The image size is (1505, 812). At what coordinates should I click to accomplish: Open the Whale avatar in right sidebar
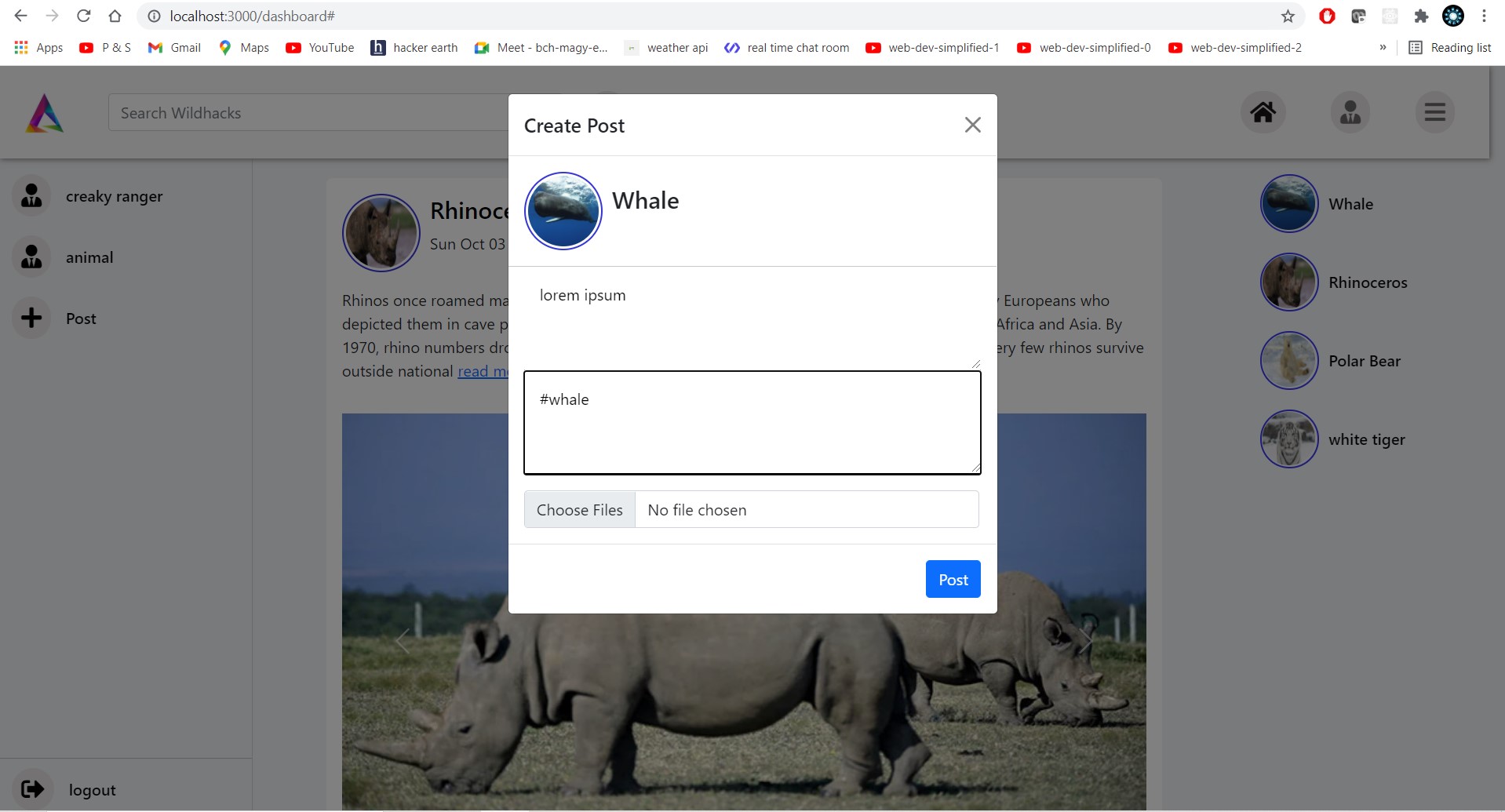(x=1288, y=204)
